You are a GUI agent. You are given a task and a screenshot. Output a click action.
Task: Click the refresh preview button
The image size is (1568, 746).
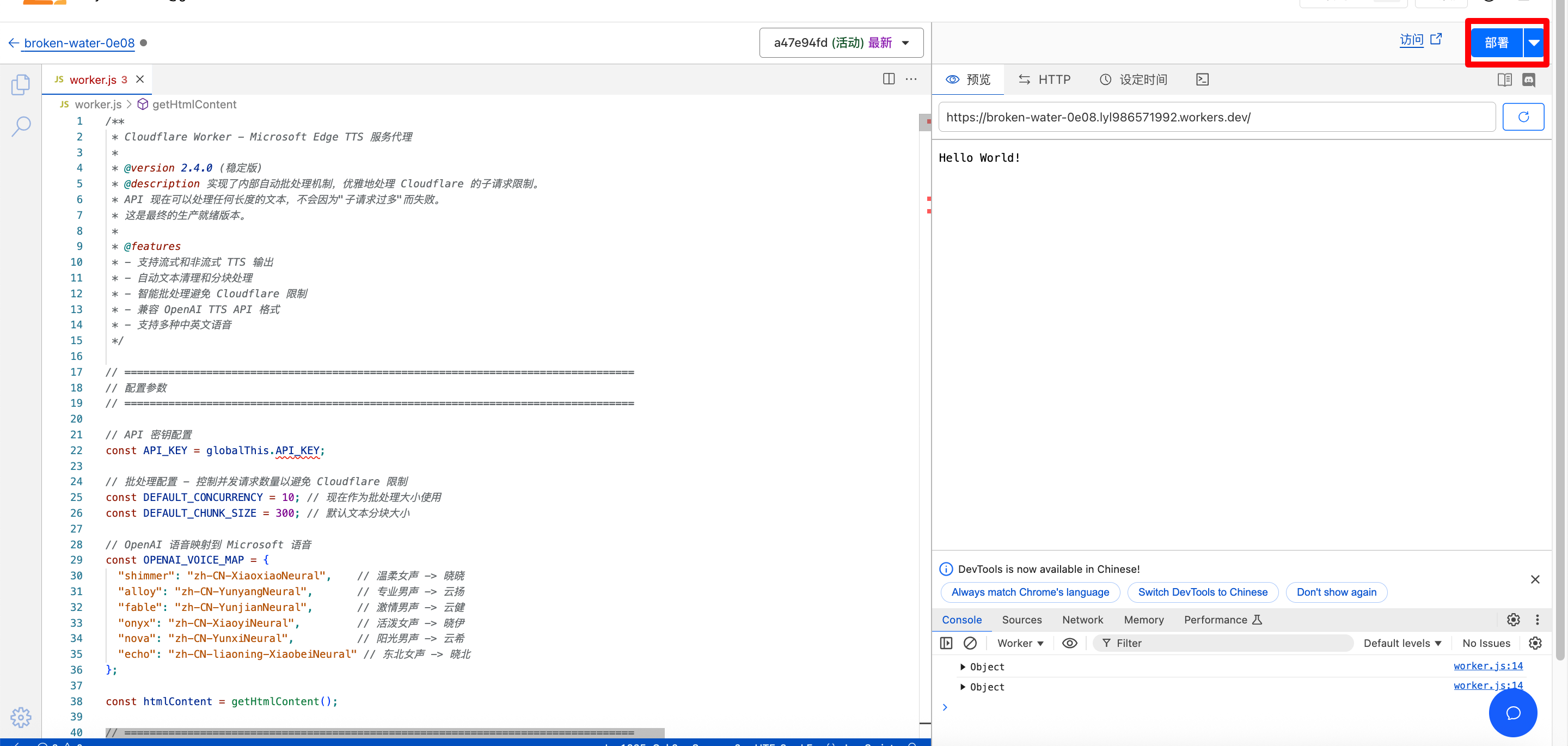1522,117
